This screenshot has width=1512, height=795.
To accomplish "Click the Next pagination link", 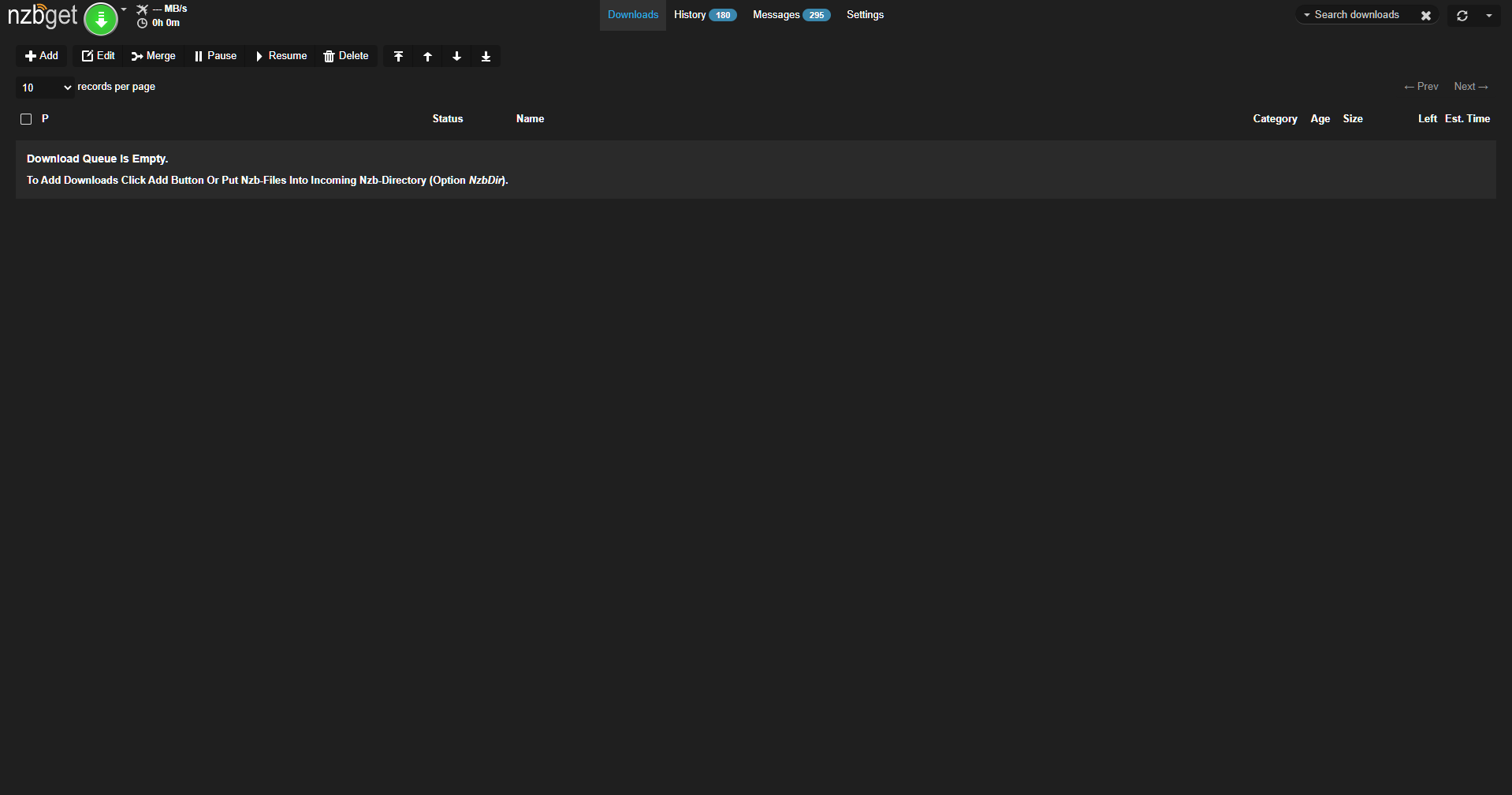I will click(x=1470, y=87).
